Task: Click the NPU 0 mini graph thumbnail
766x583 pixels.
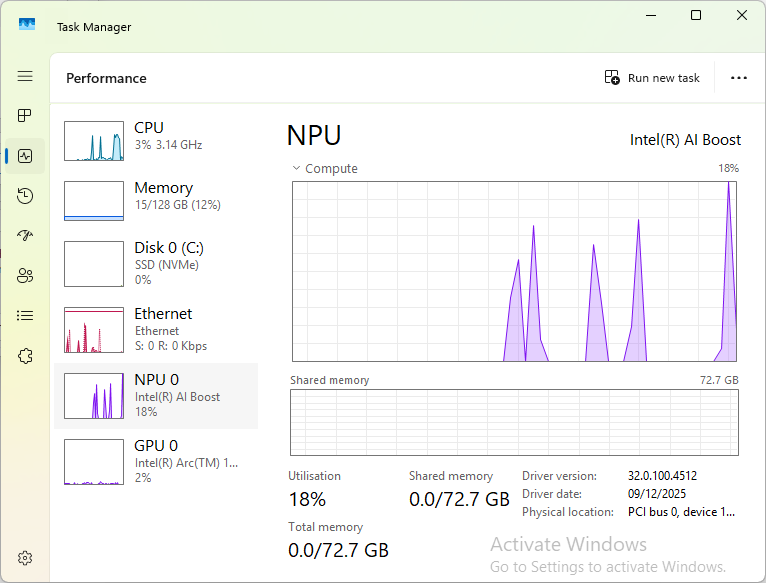Action: 94,396
